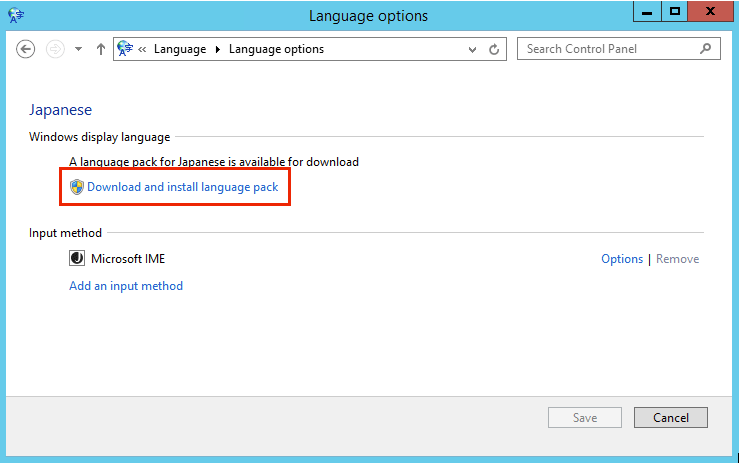The width and height of the screenshot is (740, 464).
Task: Go up one level with Up arrow
Action: pos(101,49)
